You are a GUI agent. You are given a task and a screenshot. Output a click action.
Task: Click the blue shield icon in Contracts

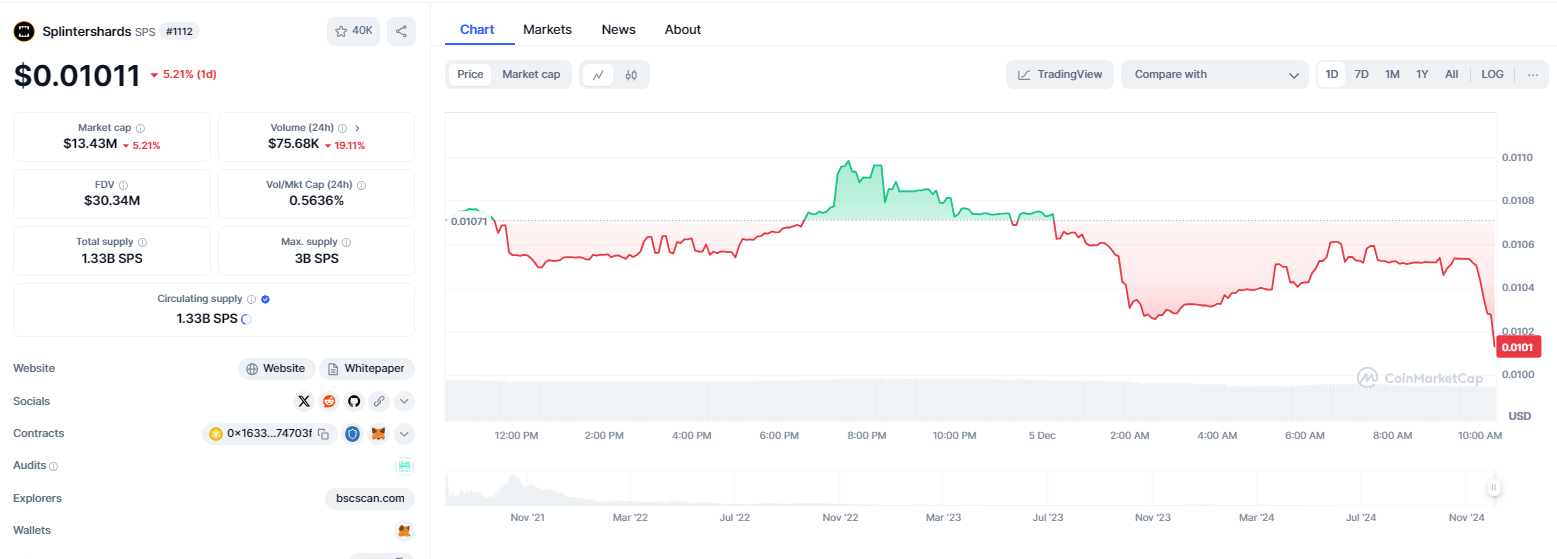pyautogui.click(x=353, y=434)
